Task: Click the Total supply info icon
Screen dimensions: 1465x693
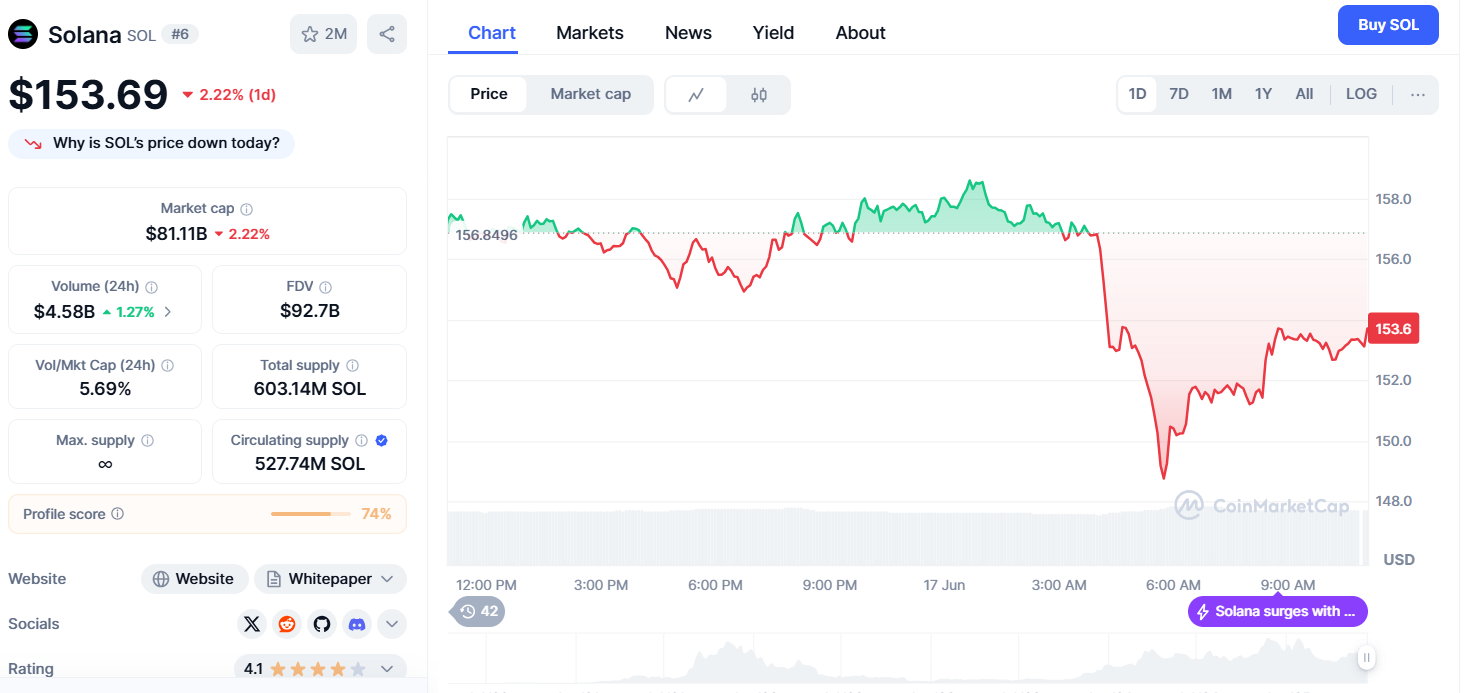Action: point(352,366)
